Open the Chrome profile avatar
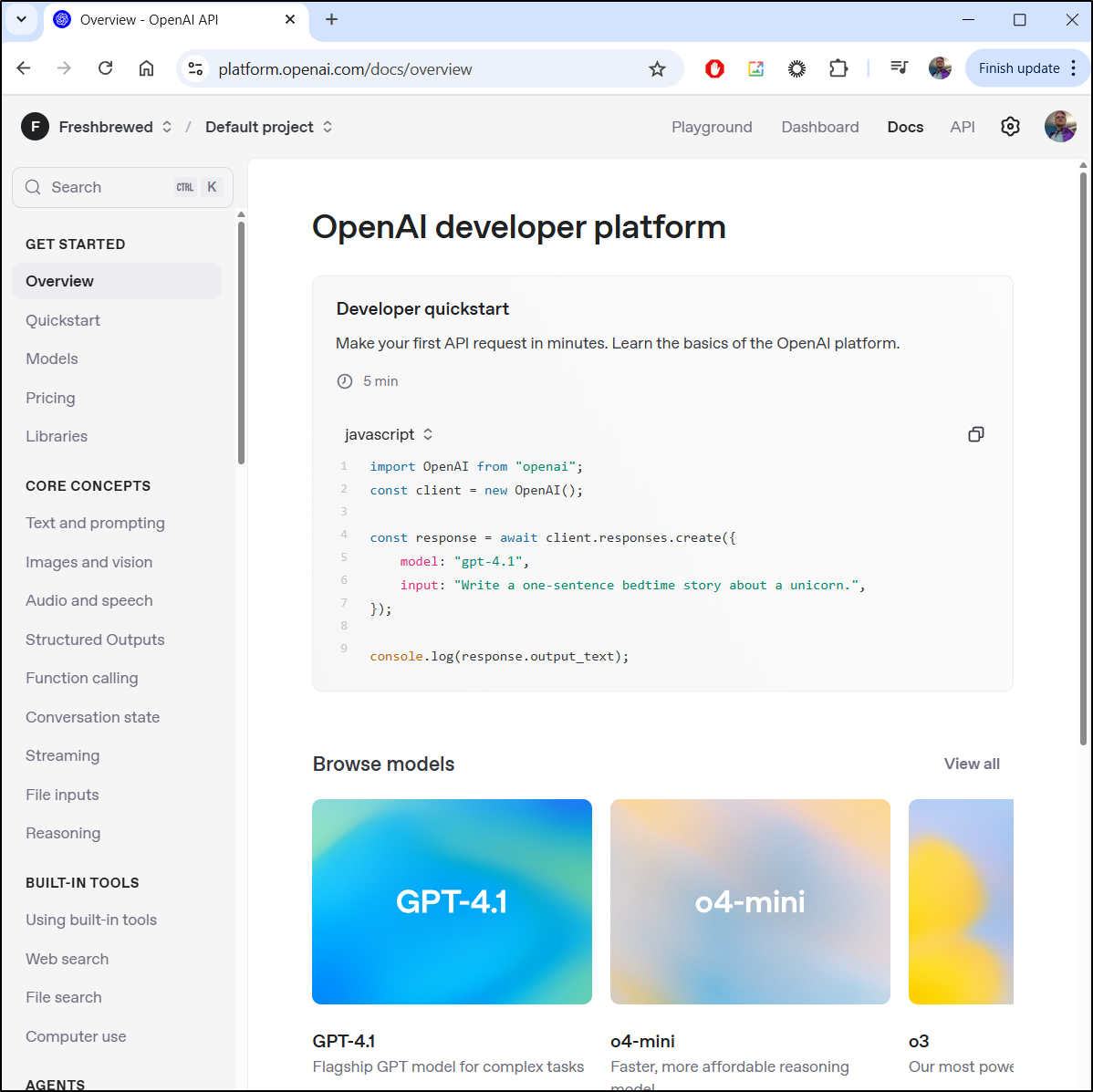Image resolution: width=1093 pixels, height=1092 pixels. pos(940,68)
